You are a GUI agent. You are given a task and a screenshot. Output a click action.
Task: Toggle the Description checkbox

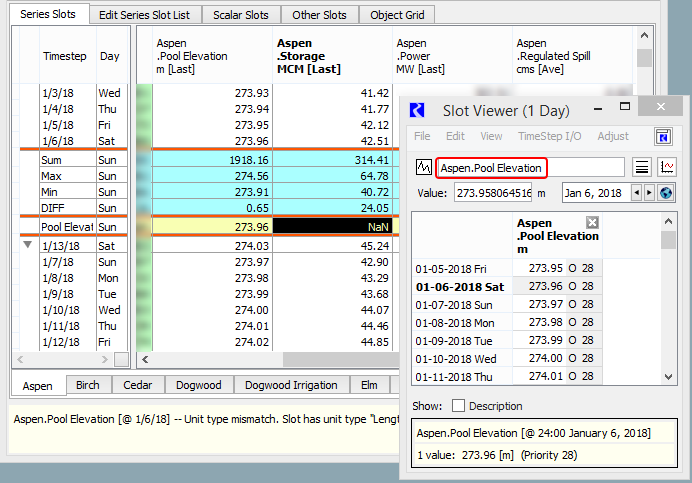click(x=459, y=406)
